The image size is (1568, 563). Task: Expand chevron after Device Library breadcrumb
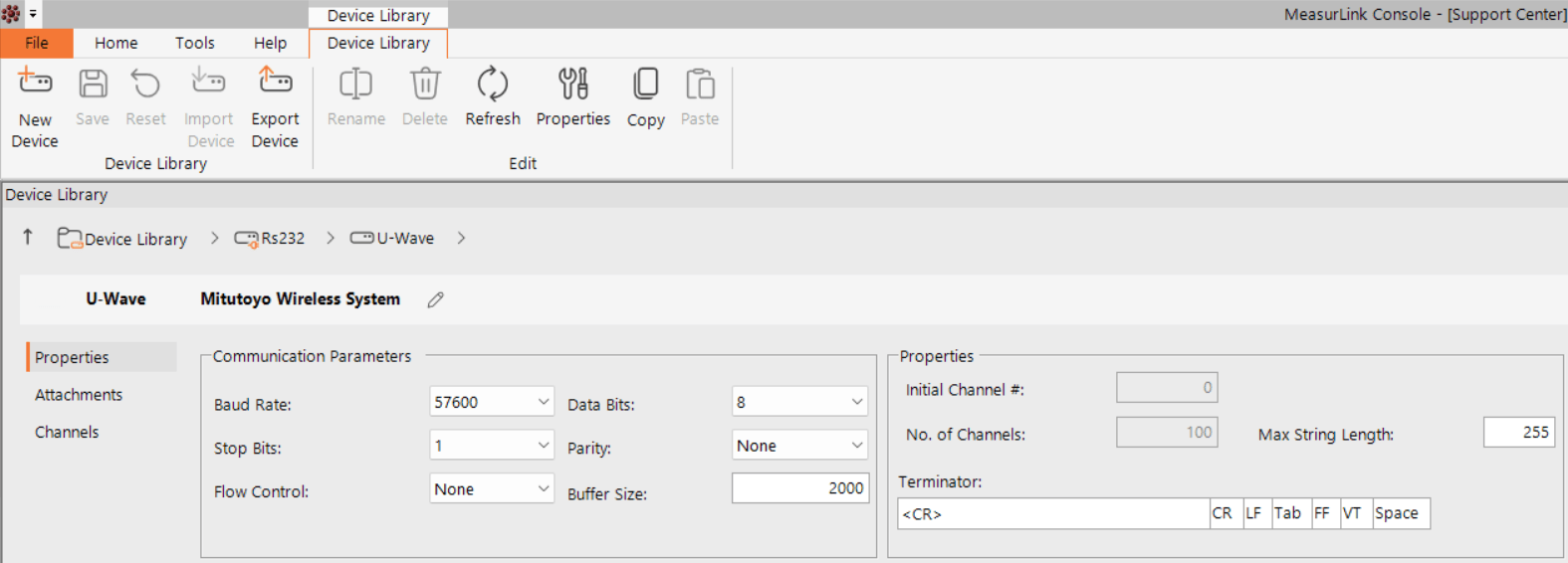214,239
